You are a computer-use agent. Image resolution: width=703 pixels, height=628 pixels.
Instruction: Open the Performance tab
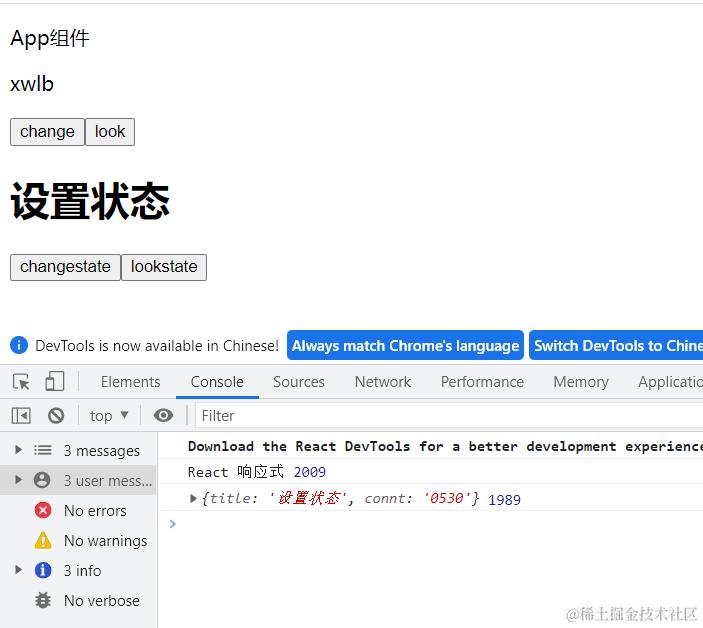(482, 382)
